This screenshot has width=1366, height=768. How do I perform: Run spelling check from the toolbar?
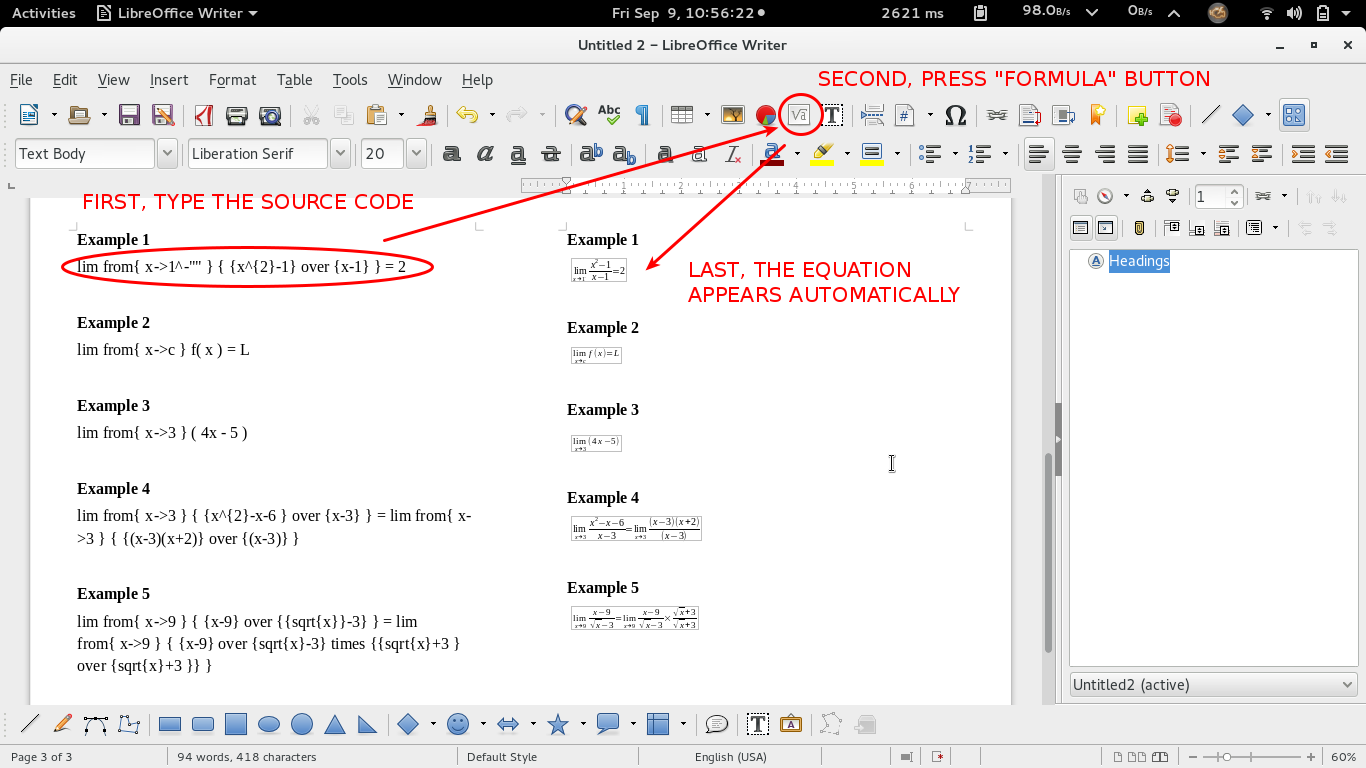point(609,115)
